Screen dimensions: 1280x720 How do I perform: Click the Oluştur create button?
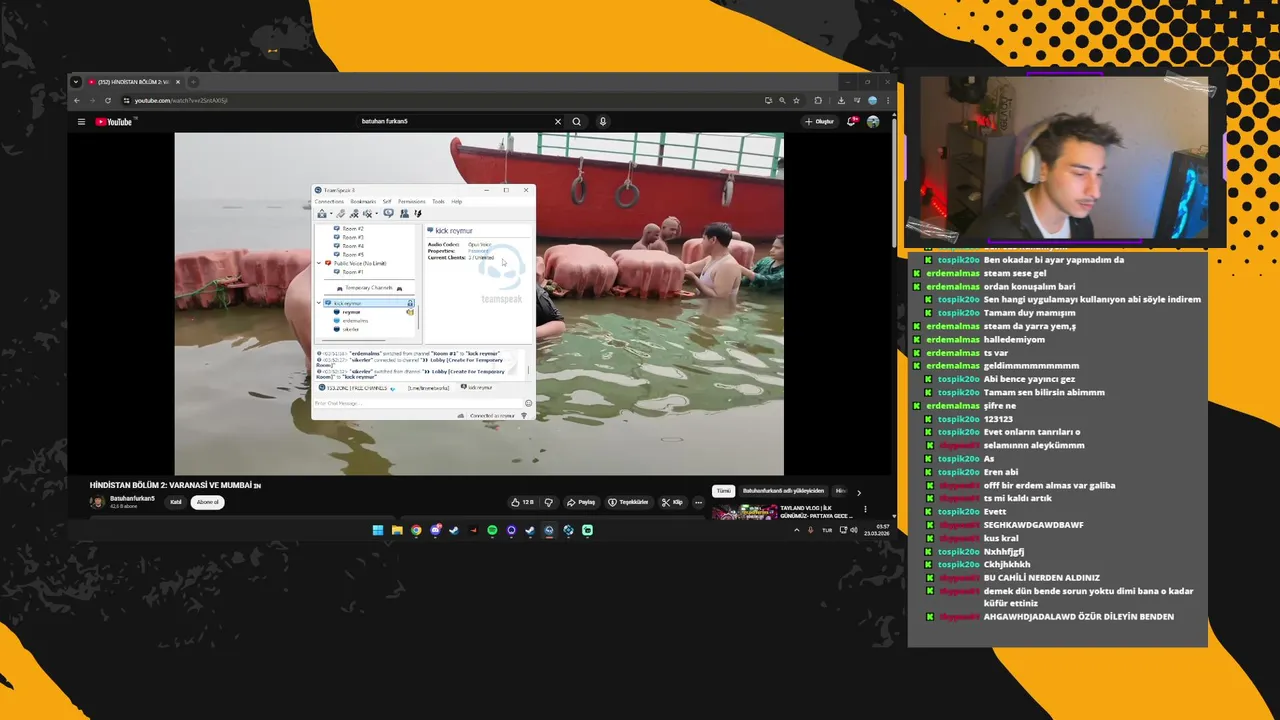coord(820,122)
